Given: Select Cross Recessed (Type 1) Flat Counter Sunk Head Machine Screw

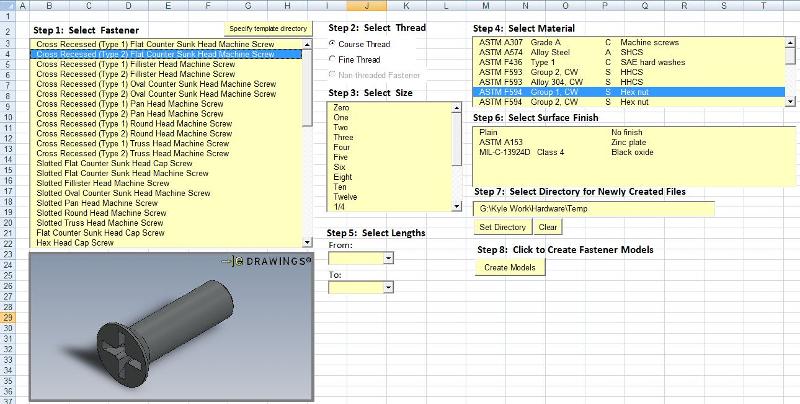Looking at the screenshot, I should [166, 44].
